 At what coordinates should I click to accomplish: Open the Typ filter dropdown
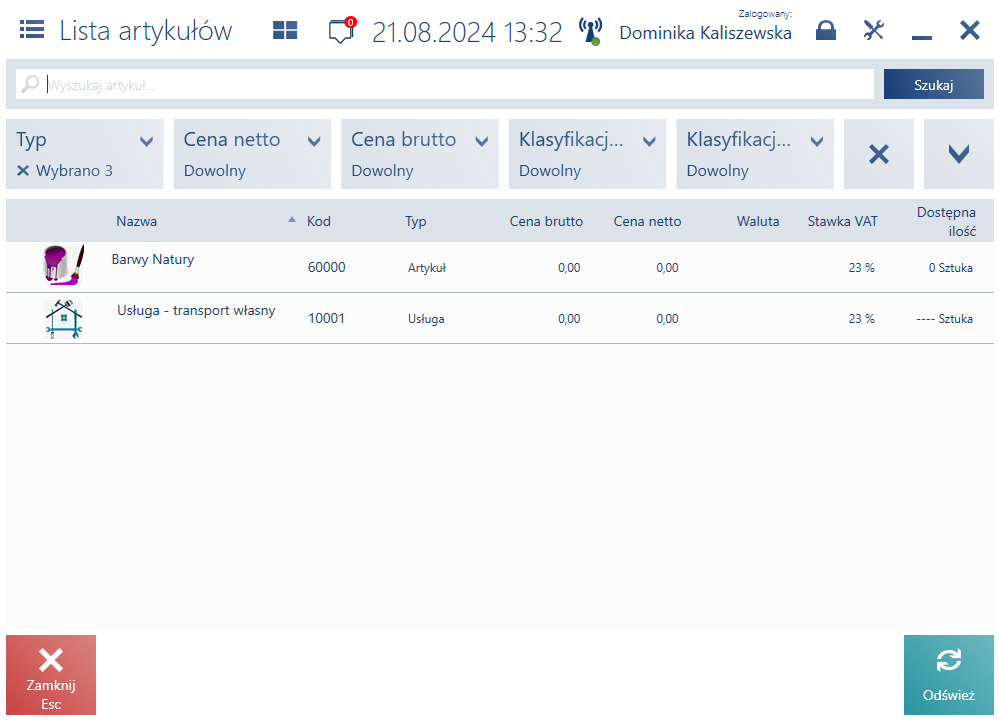click(85, 154)
